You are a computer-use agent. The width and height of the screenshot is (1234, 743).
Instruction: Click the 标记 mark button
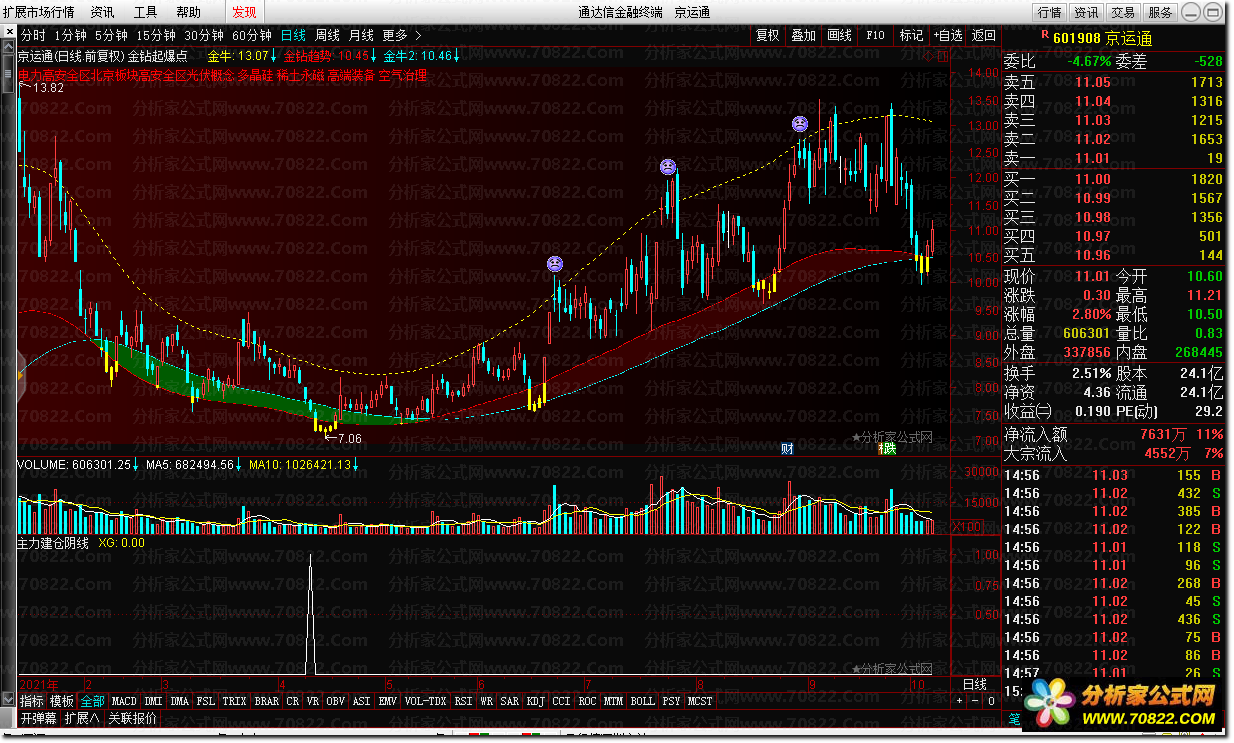coord(911,35)
